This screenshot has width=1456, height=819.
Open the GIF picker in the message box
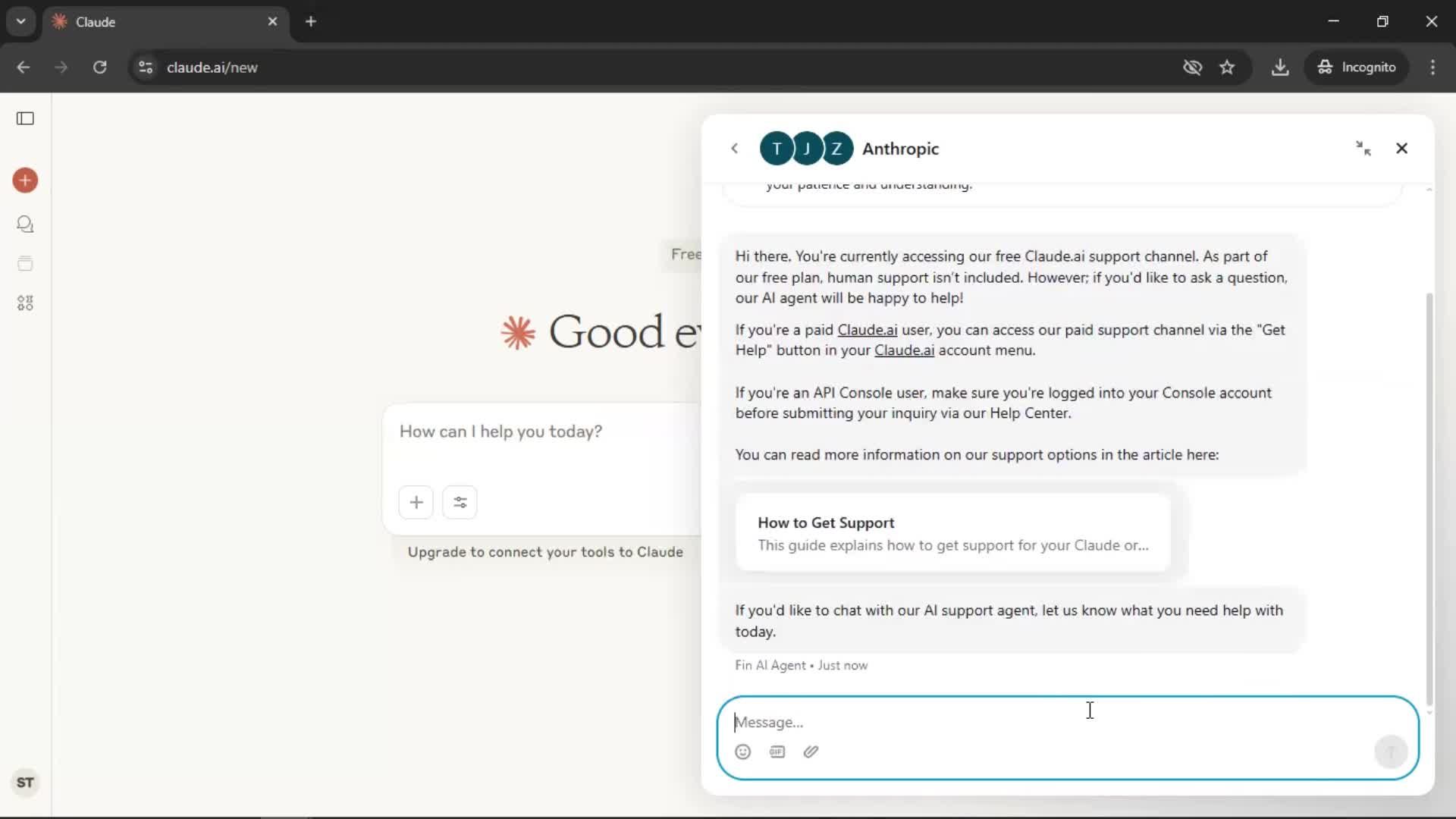pos(777,752)
